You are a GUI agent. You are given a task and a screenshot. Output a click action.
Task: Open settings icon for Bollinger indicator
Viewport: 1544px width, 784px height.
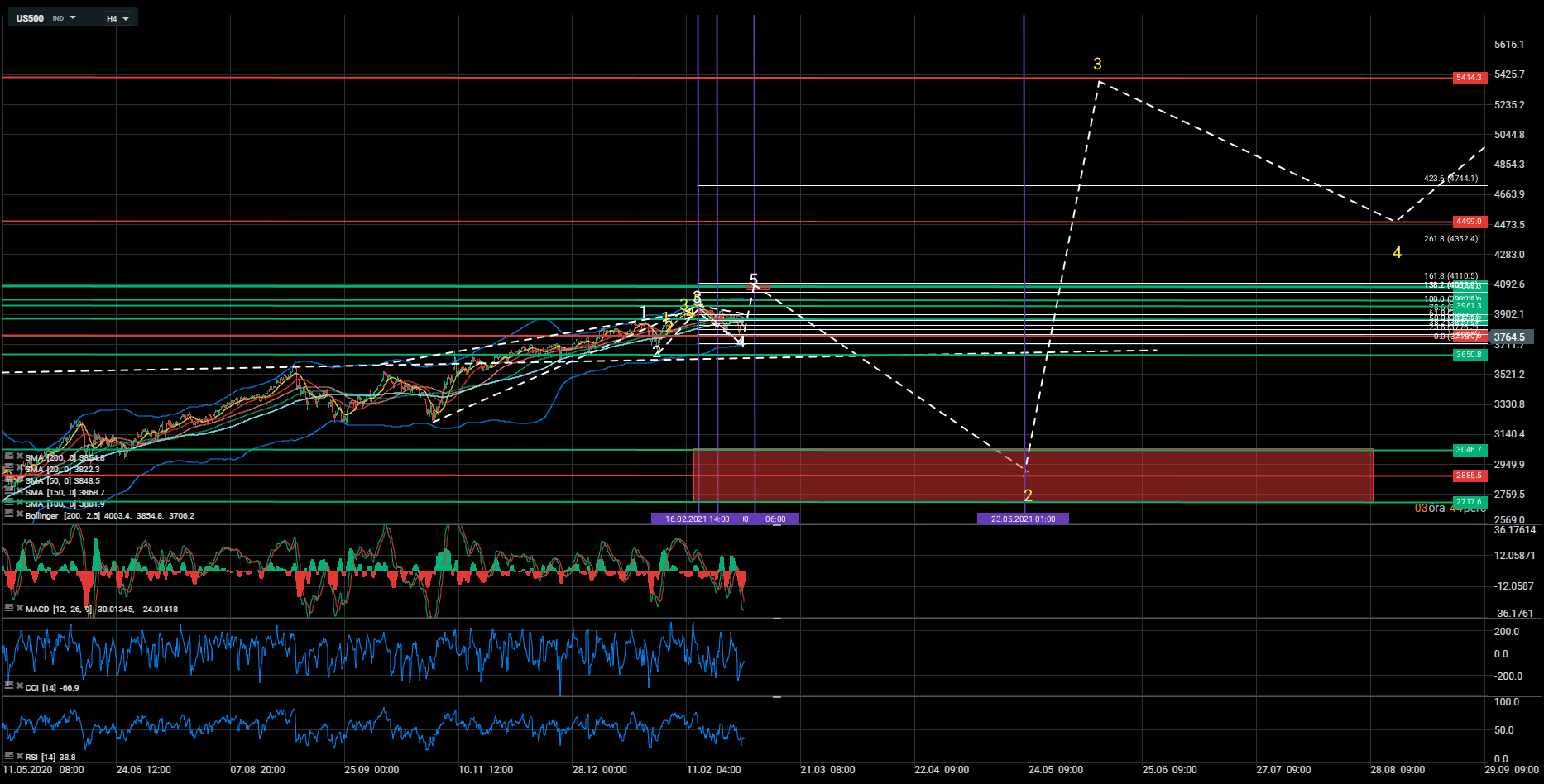click(8, 514)
